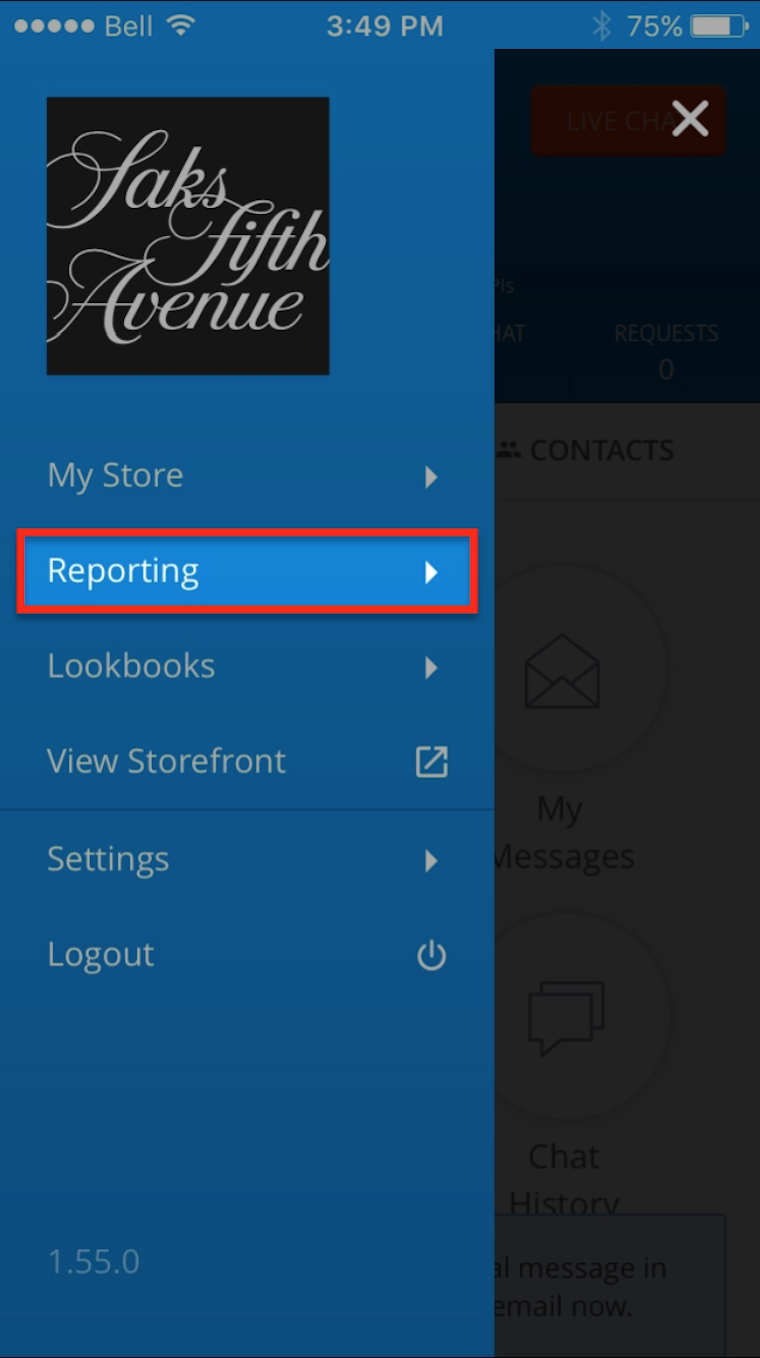Open Settings from the side menu

[x=108, y=859]
